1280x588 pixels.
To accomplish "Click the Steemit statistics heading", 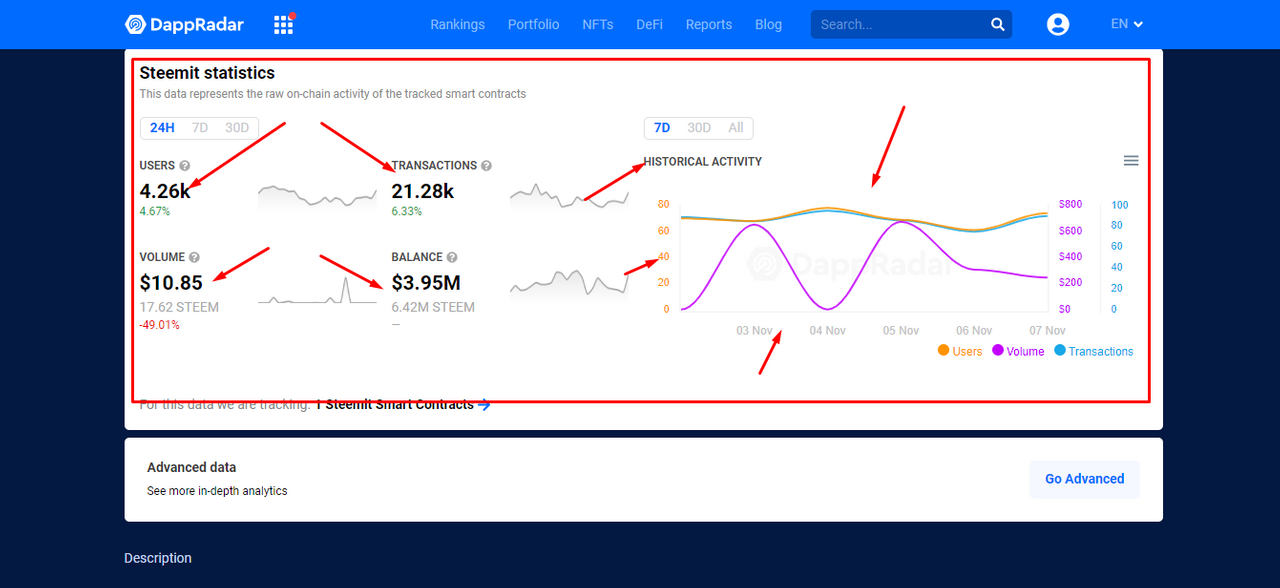I will (x=207, y=73).
